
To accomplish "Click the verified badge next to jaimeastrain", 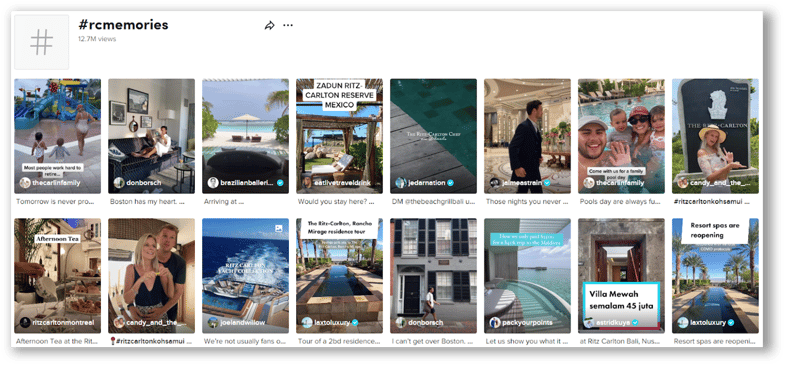I will [x=547, y=183].
